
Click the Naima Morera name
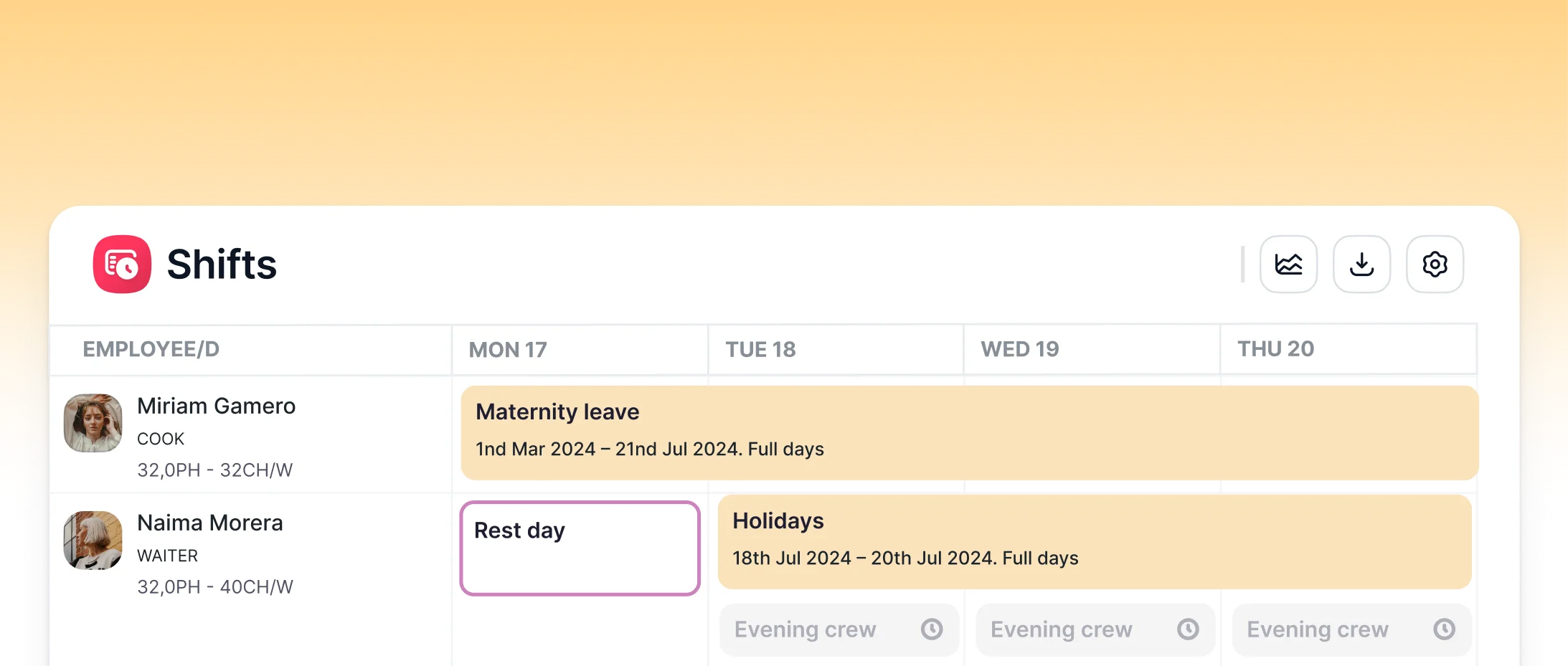coord(209,523)
